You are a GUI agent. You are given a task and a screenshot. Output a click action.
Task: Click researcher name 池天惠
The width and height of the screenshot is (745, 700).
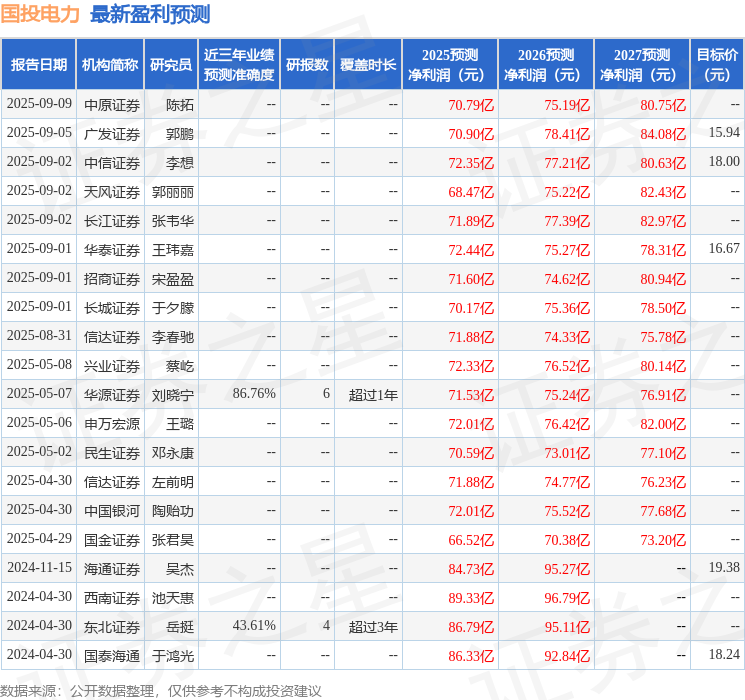[173, 598]
